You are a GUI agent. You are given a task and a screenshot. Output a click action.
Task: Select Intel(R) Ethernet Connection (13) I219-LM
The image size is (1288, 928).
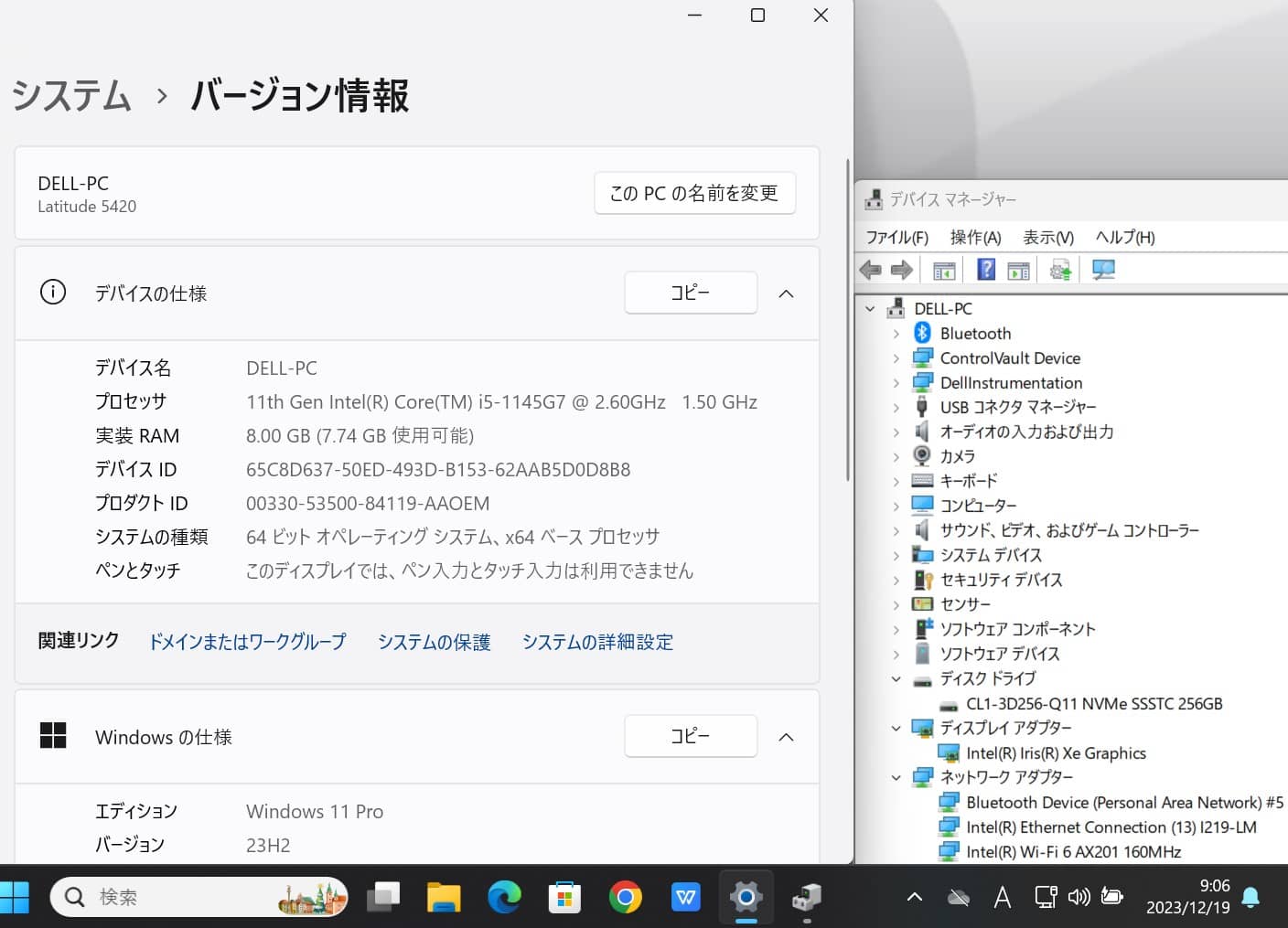(x=1111, y=827)
